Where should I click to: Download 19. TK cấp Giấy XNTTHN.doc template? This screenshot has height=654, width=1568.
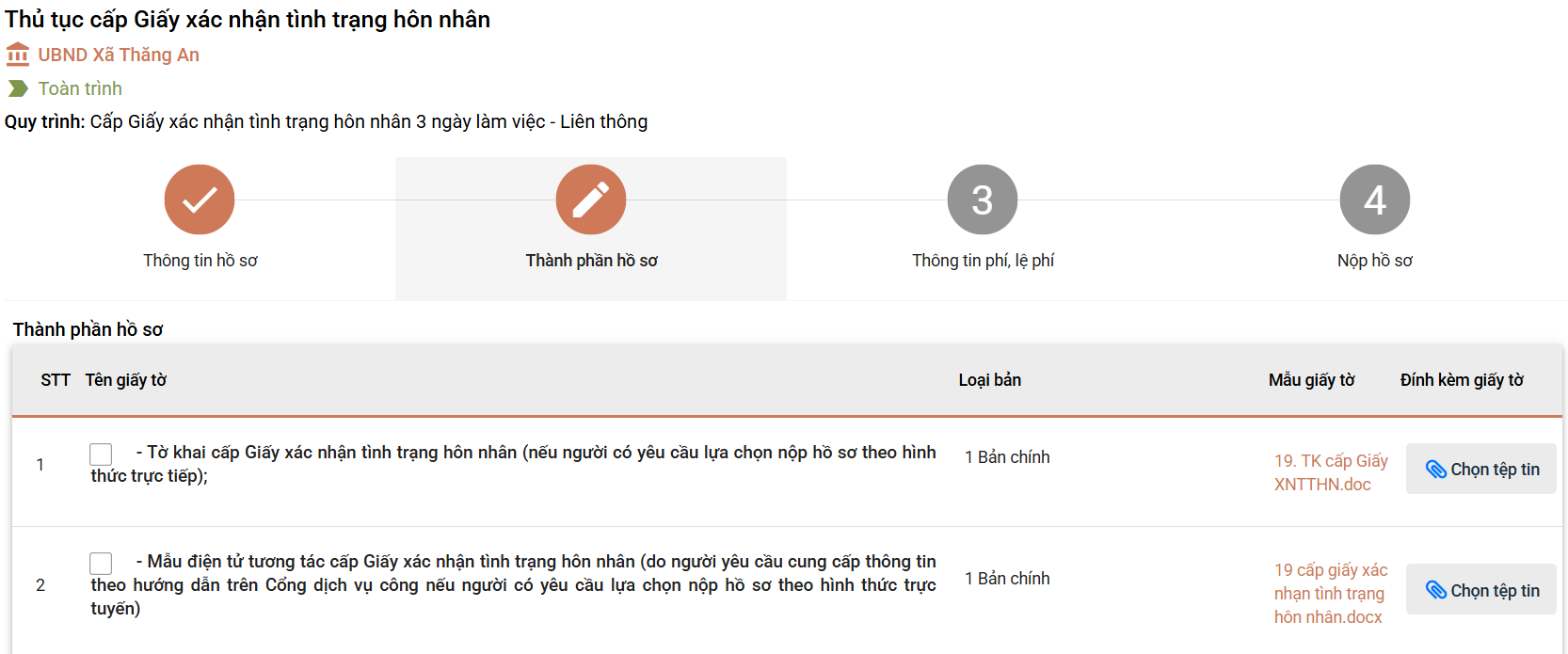click(1330, 472)
